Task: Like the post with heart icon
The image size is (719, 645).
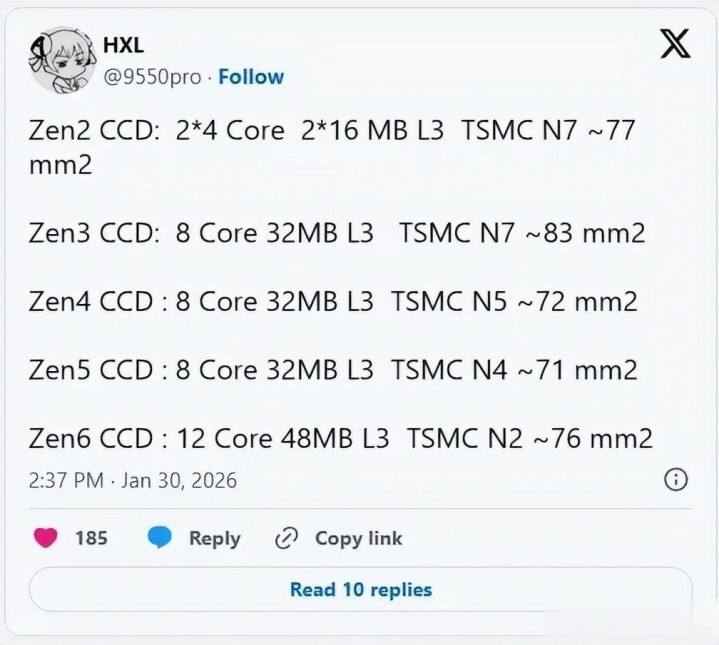Action: click(45, 538)
